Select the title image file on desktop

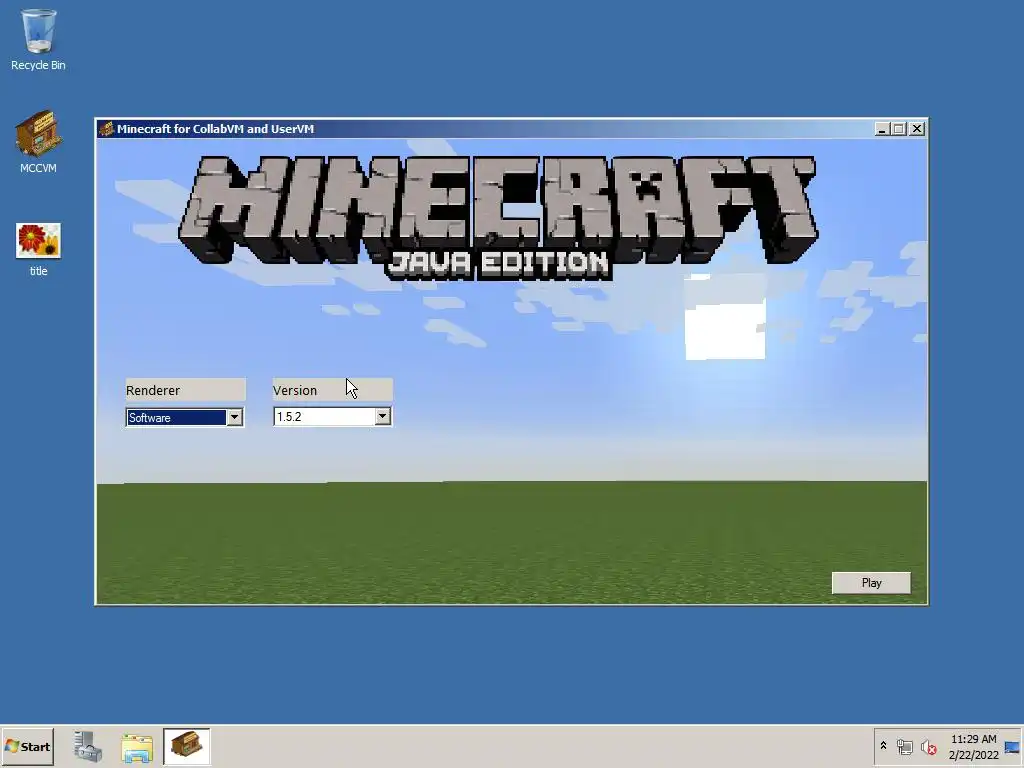(38, 249)
